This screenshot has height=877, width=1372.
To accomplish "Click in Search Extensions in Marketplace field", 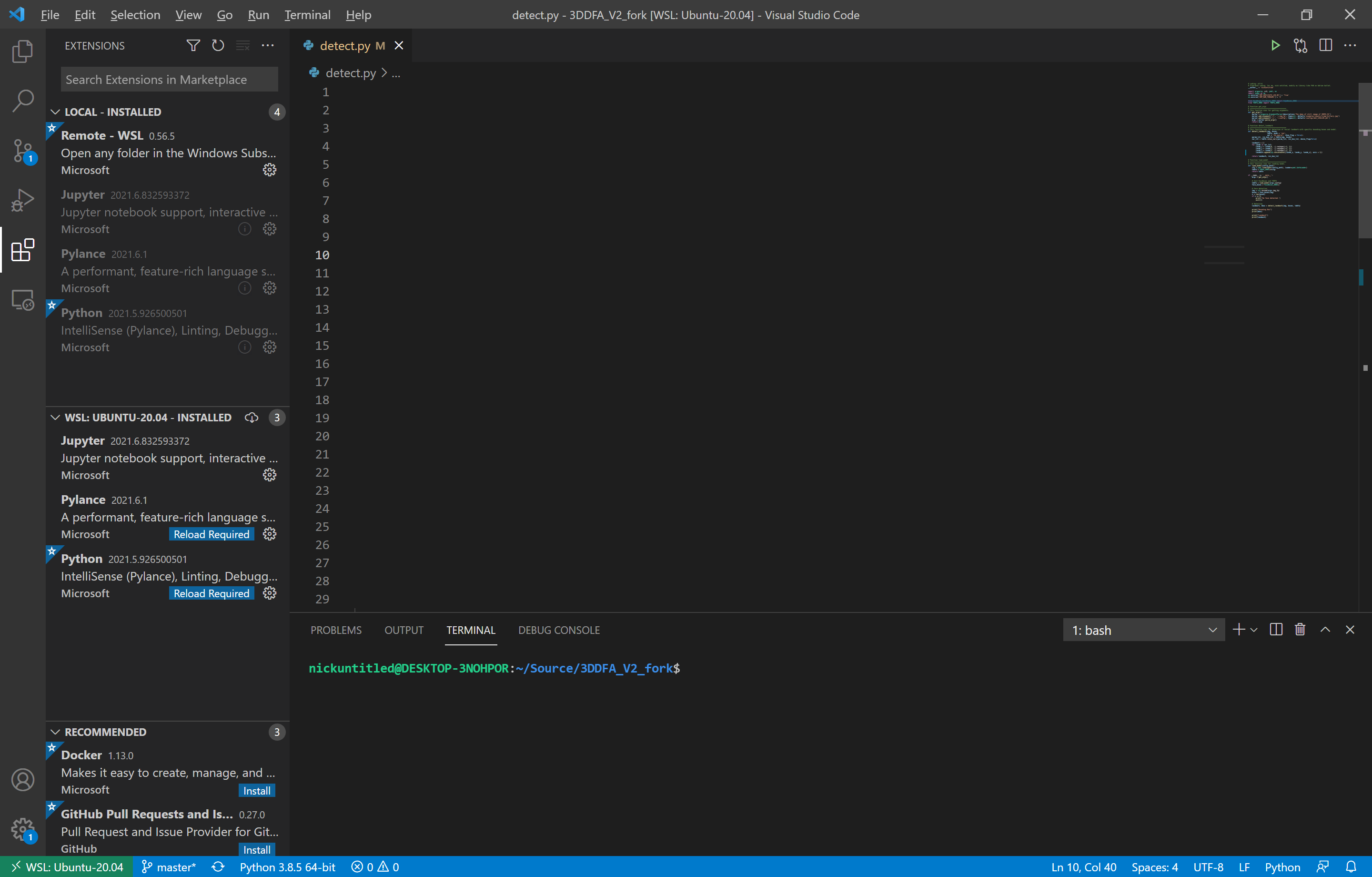I will tap(169, 79).
